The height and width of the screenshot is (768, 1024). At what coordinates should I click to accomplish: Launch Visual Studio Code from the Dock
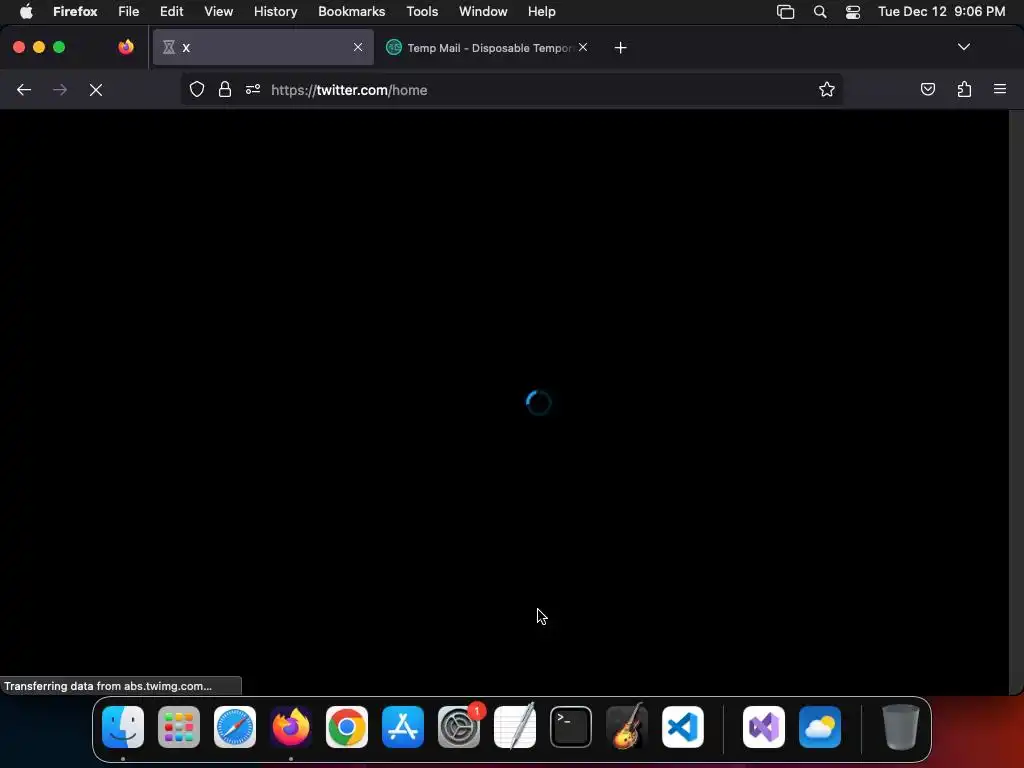point(683,727)
